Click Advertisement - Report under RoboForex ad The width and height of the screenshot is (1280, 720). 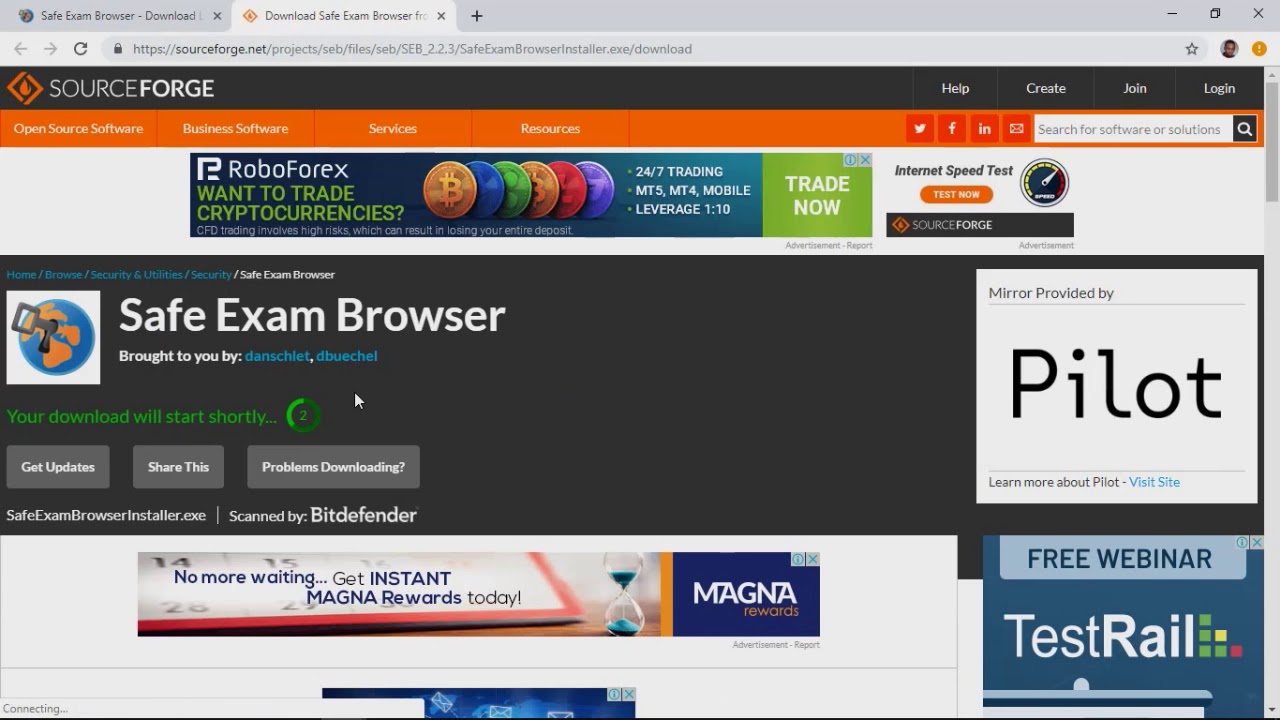(x=829, y=245)
